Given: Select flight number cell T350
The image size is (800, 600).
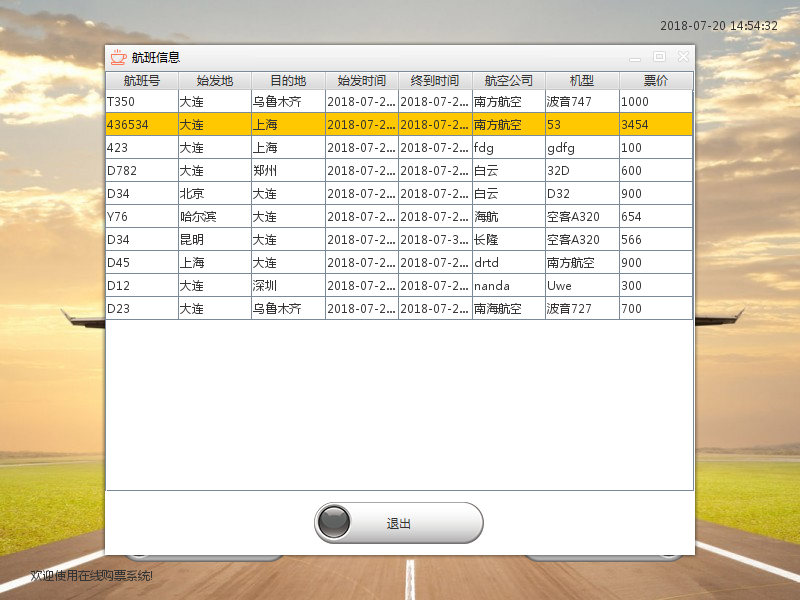Looking at the screenshot, I should tap(142, 102).
